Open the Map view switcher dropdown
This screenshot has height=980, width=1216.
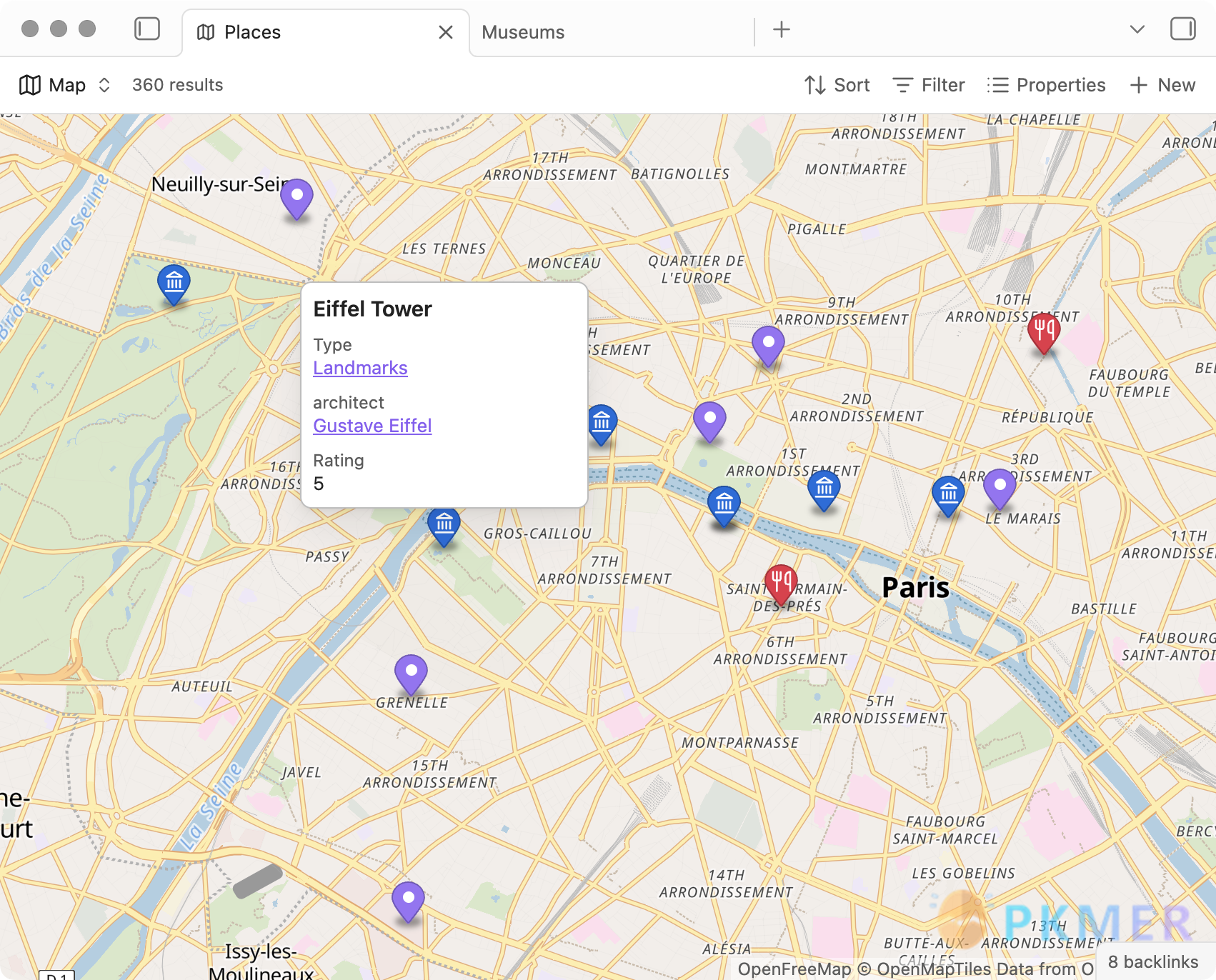(65, 85)
